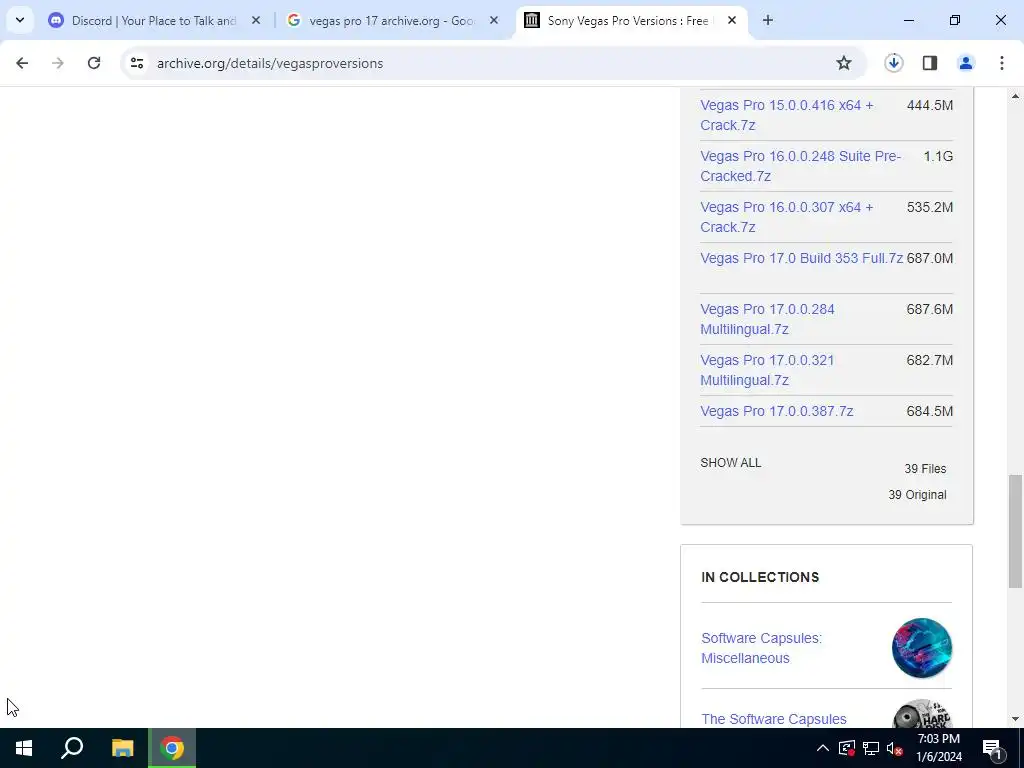Viewport: 1024px width, 768px height.
Task: Switch to the Discord tab
Action: click(x=153, y=21)
